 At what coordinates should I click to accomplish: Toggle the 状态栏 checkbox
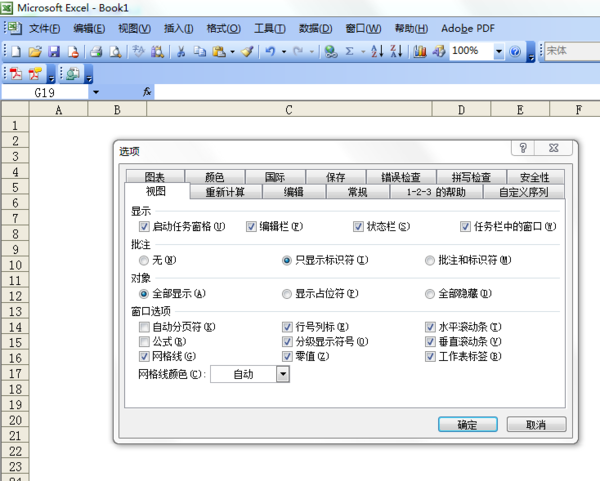pyautogui.click(x=358, y=227)
